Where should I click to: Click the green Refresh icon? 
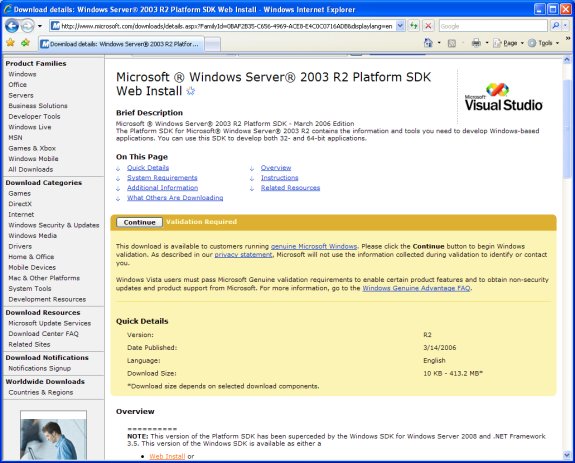tap(414, 26)
